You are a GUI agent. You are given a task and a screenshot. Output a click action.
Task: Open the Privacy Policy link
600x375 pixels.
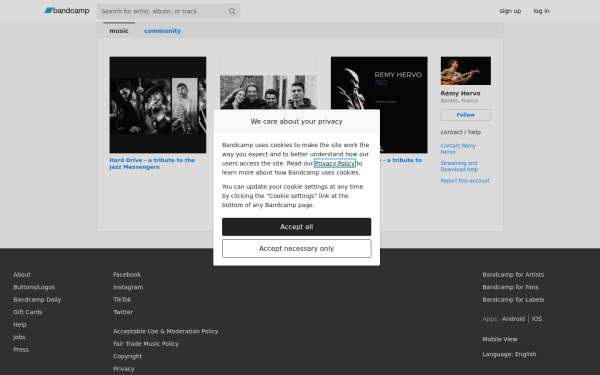coord(335,163)
